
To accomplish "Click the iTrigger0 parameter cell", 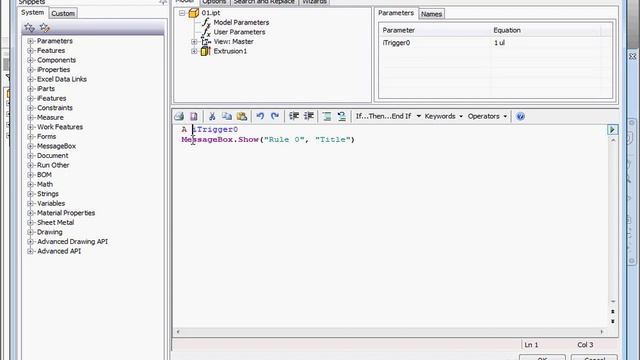I will (x=435, y=43).
